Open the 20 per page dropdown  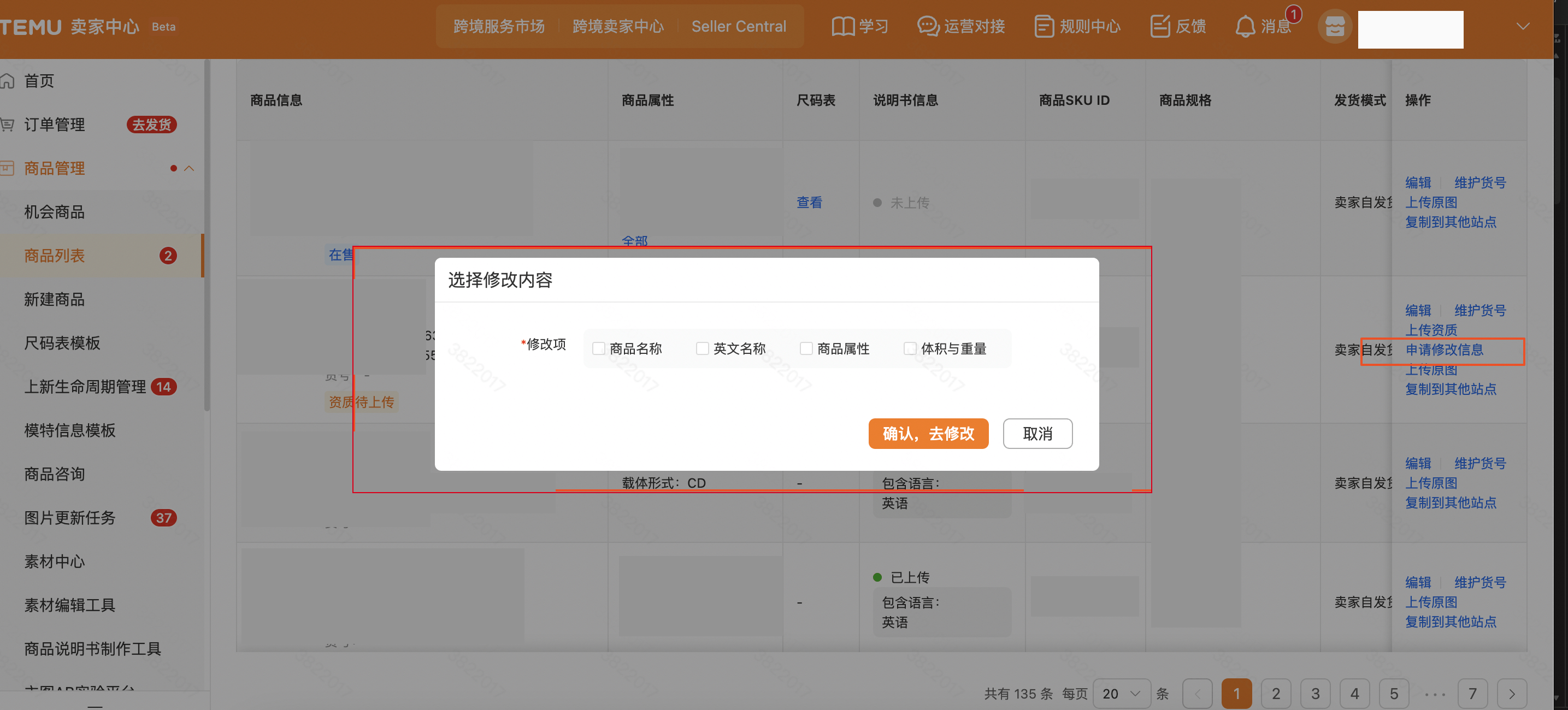(1121, 694)
